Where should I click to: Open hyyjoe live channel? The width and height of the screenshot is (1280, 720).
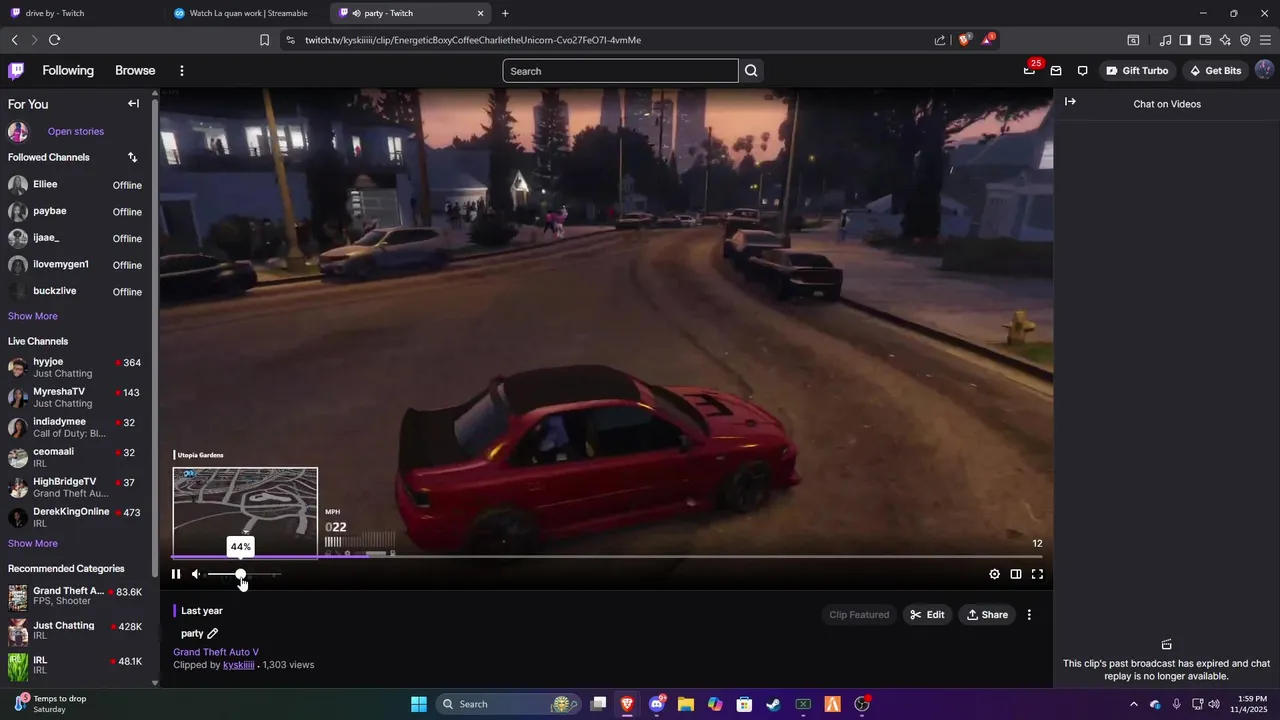point(76,367)
